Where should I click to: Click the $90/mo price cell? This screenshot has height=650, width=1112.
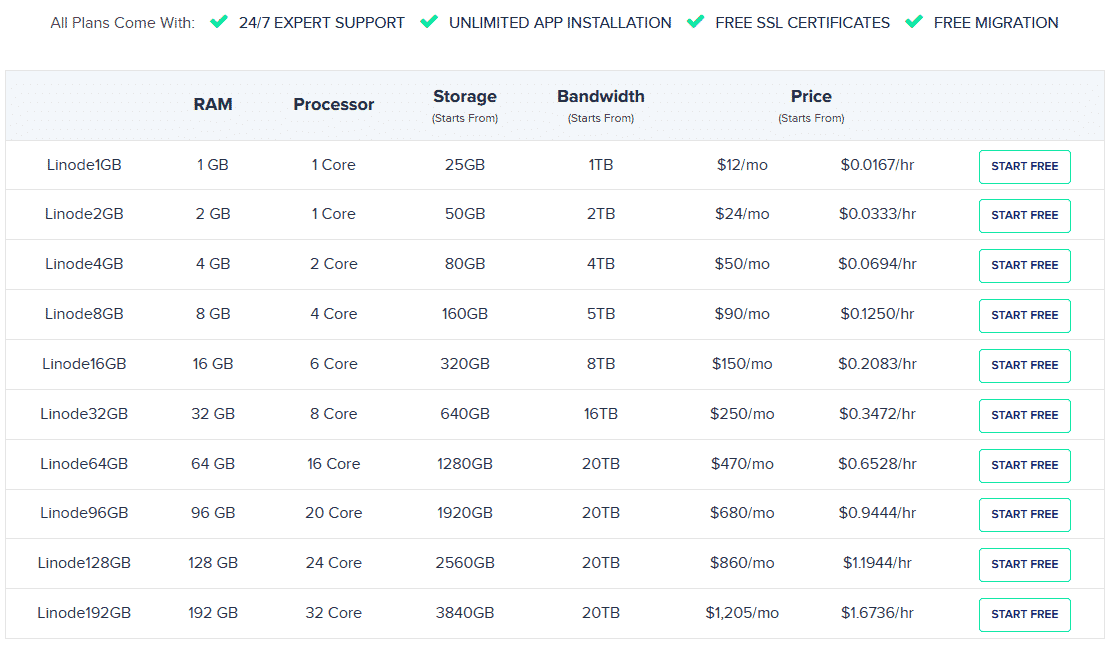[742, 313]
